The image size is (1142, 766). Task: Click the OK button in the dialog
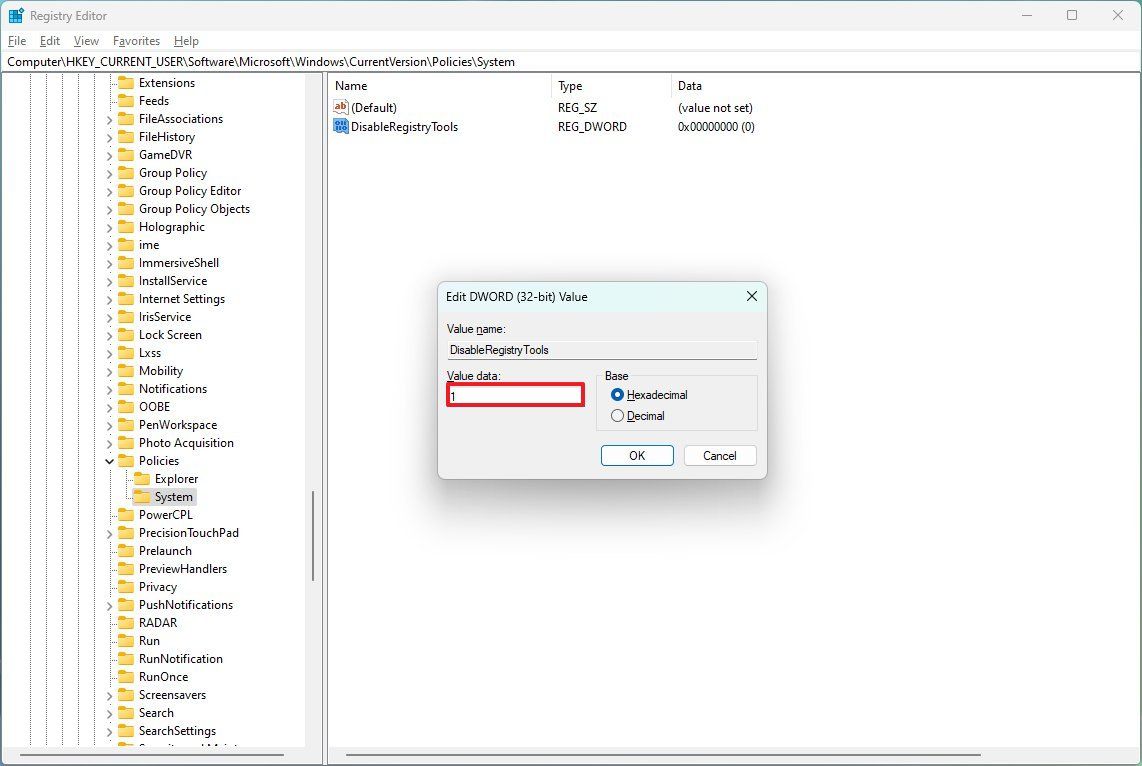[637, 455]
